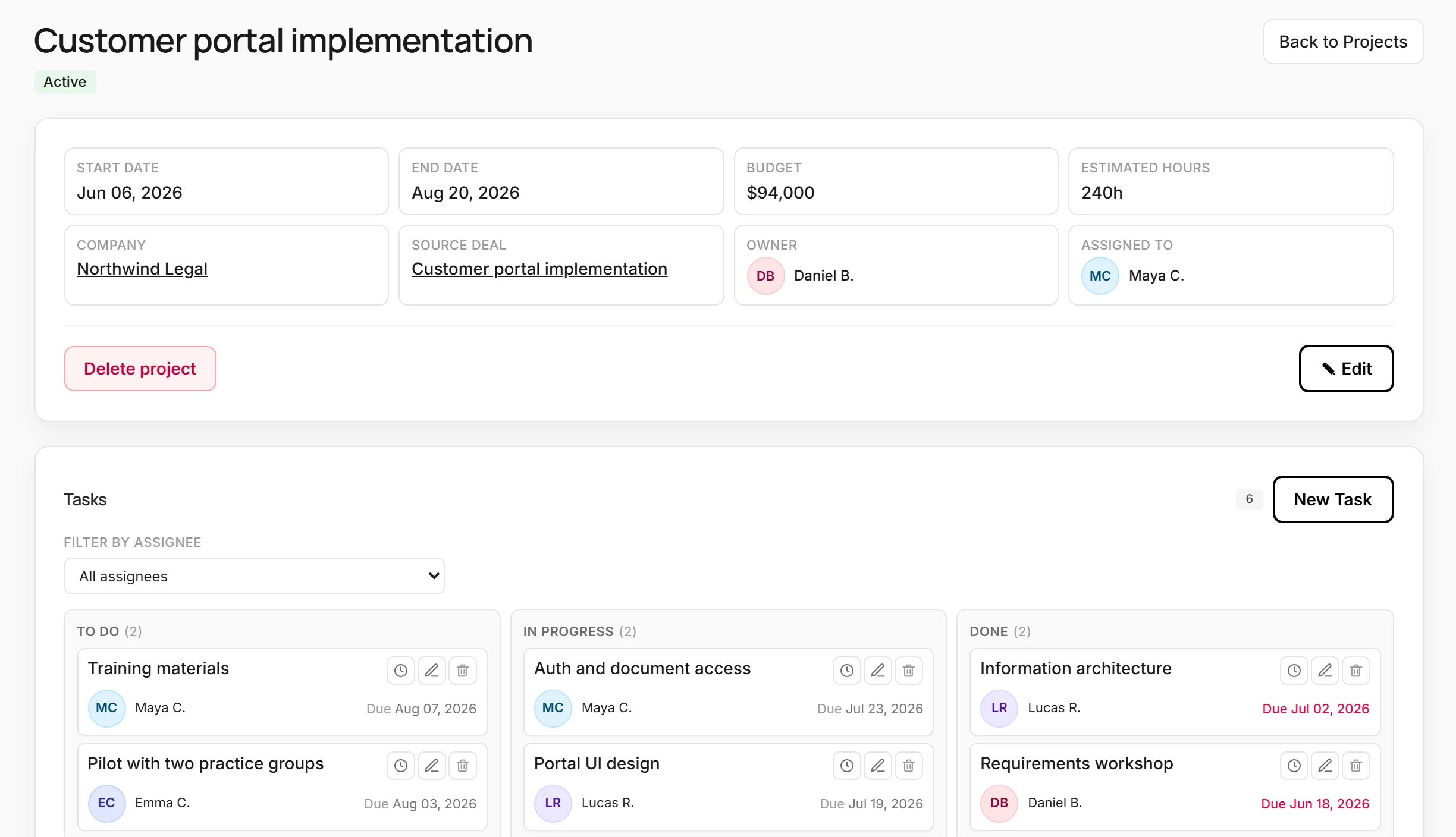The image size is (1456, 837).
Task: Click start date Jun 06, 2026
Action: coord(130,193)
